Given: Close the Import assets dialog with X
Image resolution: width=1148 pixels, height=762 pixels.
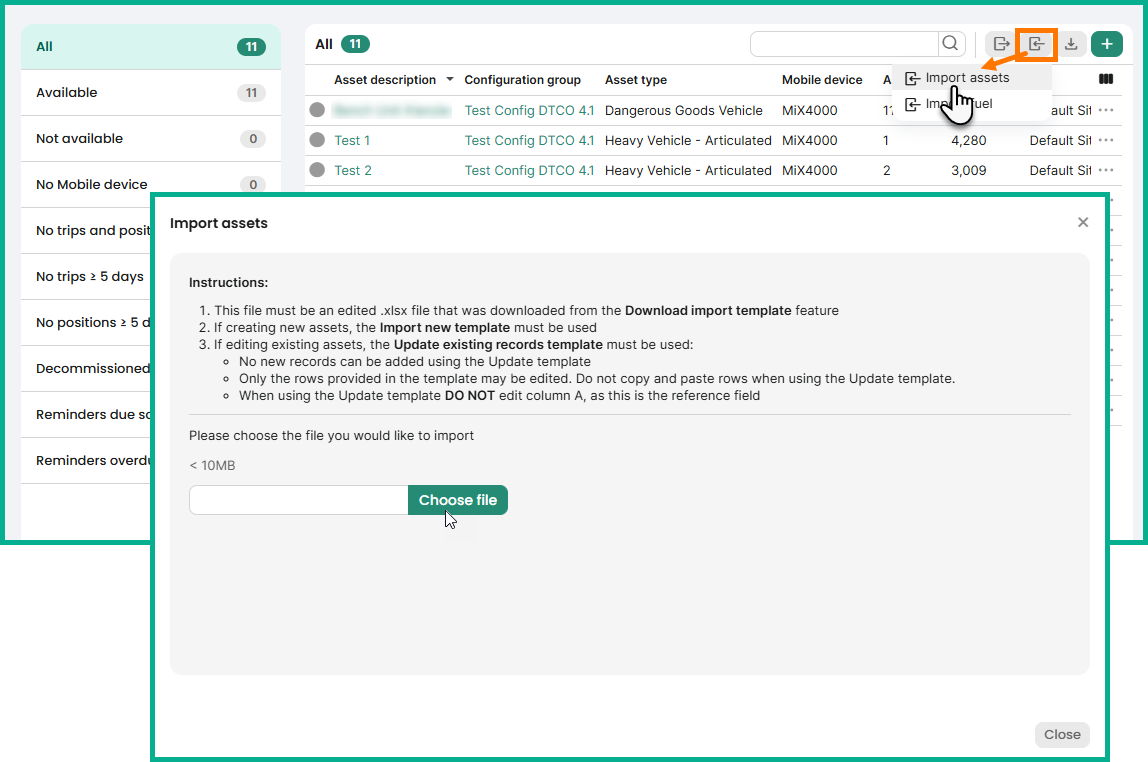Looking at the screenshot, I should 1083,223.
